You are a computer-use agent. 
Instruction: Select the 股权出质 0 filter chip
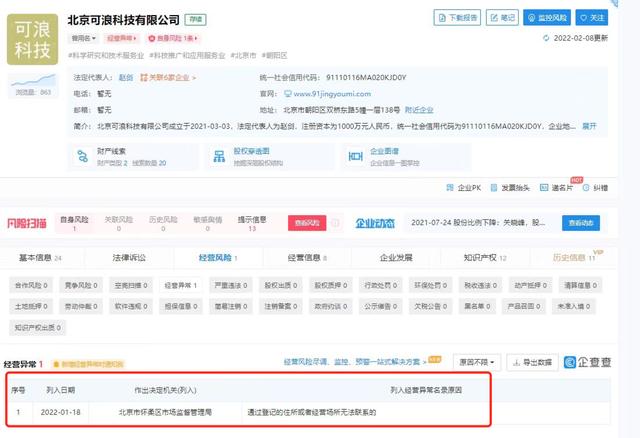(280, 285)
